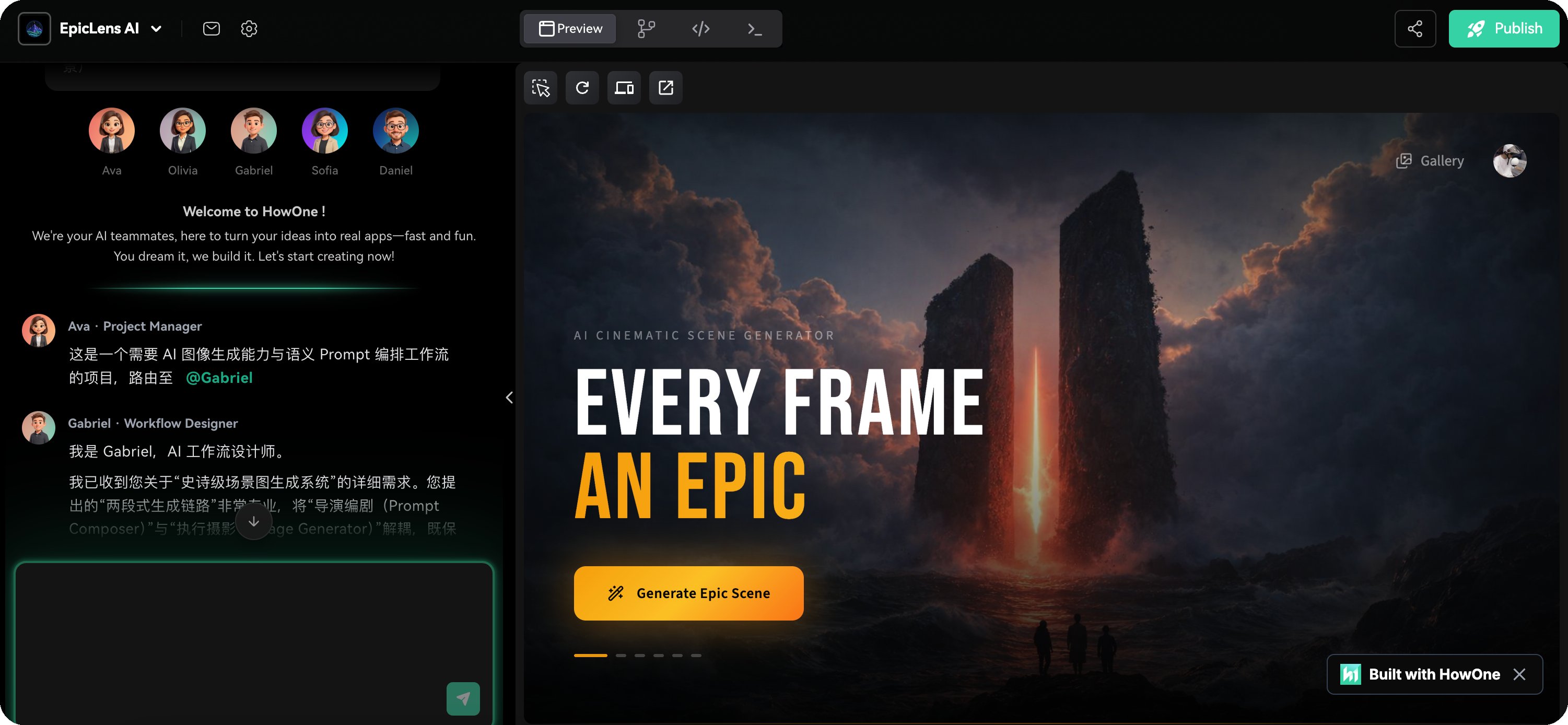1568x725 pixels.
Task: Switch to the workflow branch tab
Action: pos(646,29)
